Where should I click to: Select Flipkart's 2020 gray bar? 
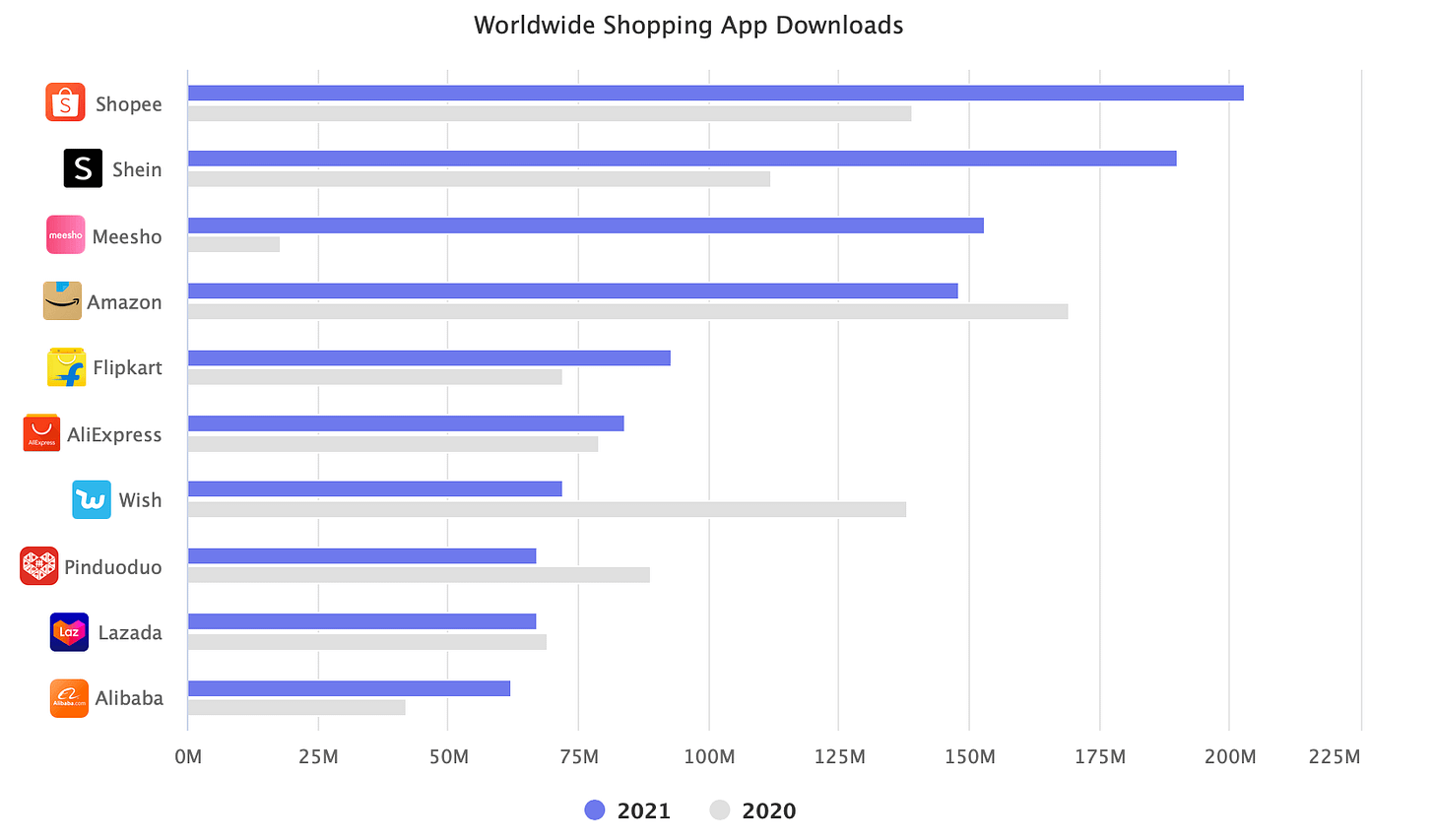point(375,377)
